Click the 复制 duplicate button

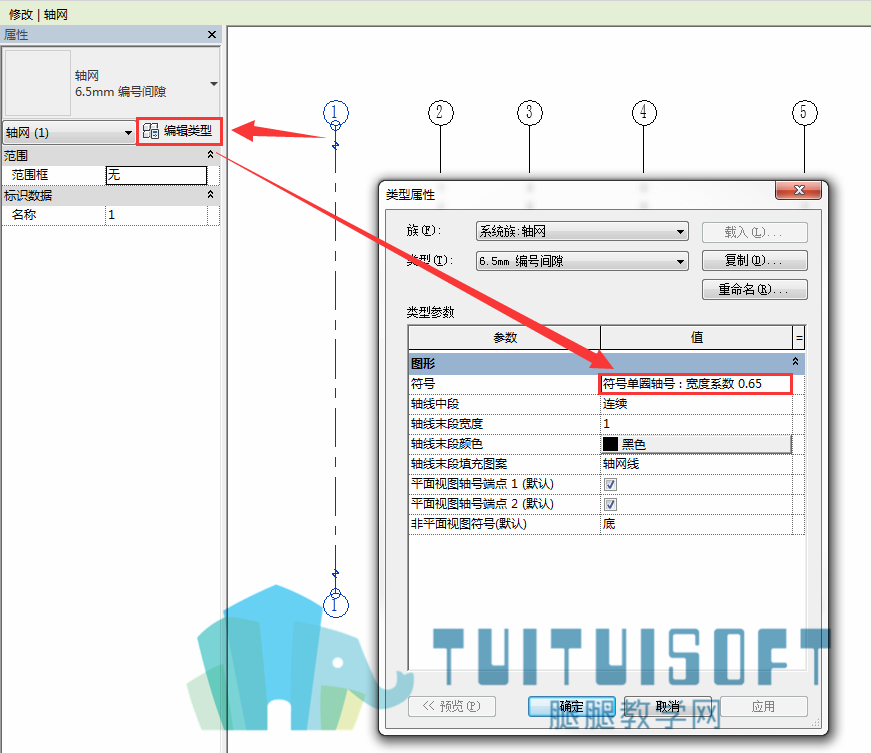pos(754,260)
